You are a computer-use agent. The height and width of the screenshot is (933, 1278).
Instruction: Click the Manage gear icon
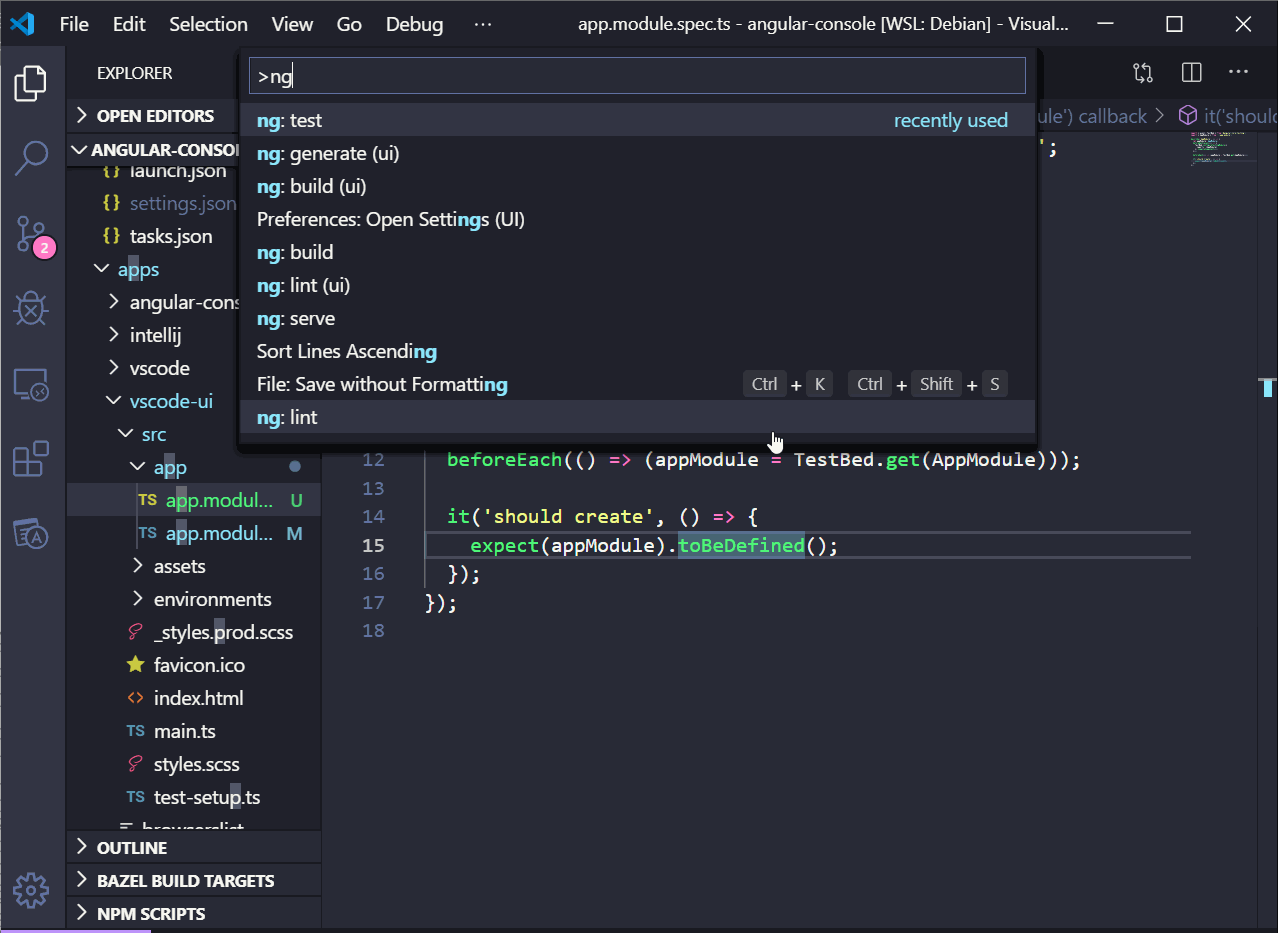coord(31,890)
